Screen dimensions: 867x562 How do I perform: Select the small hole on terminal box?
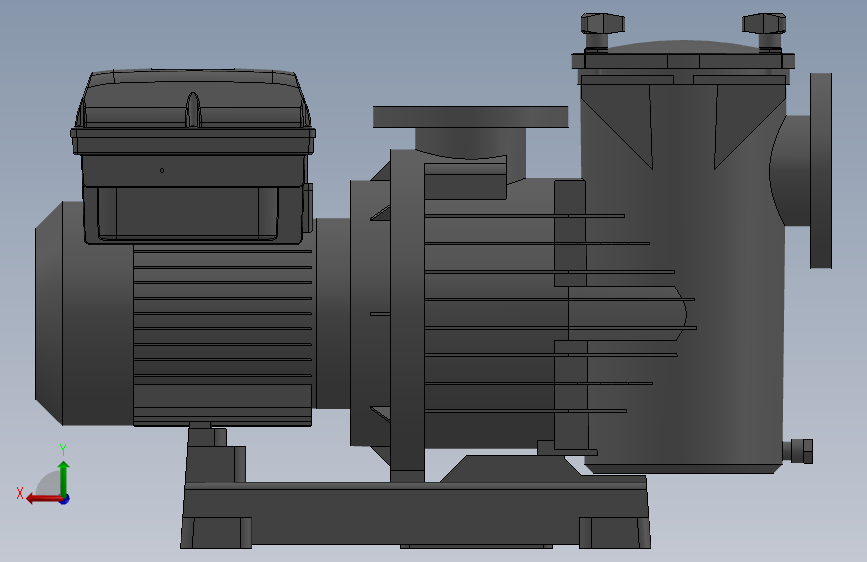(162, 170)
